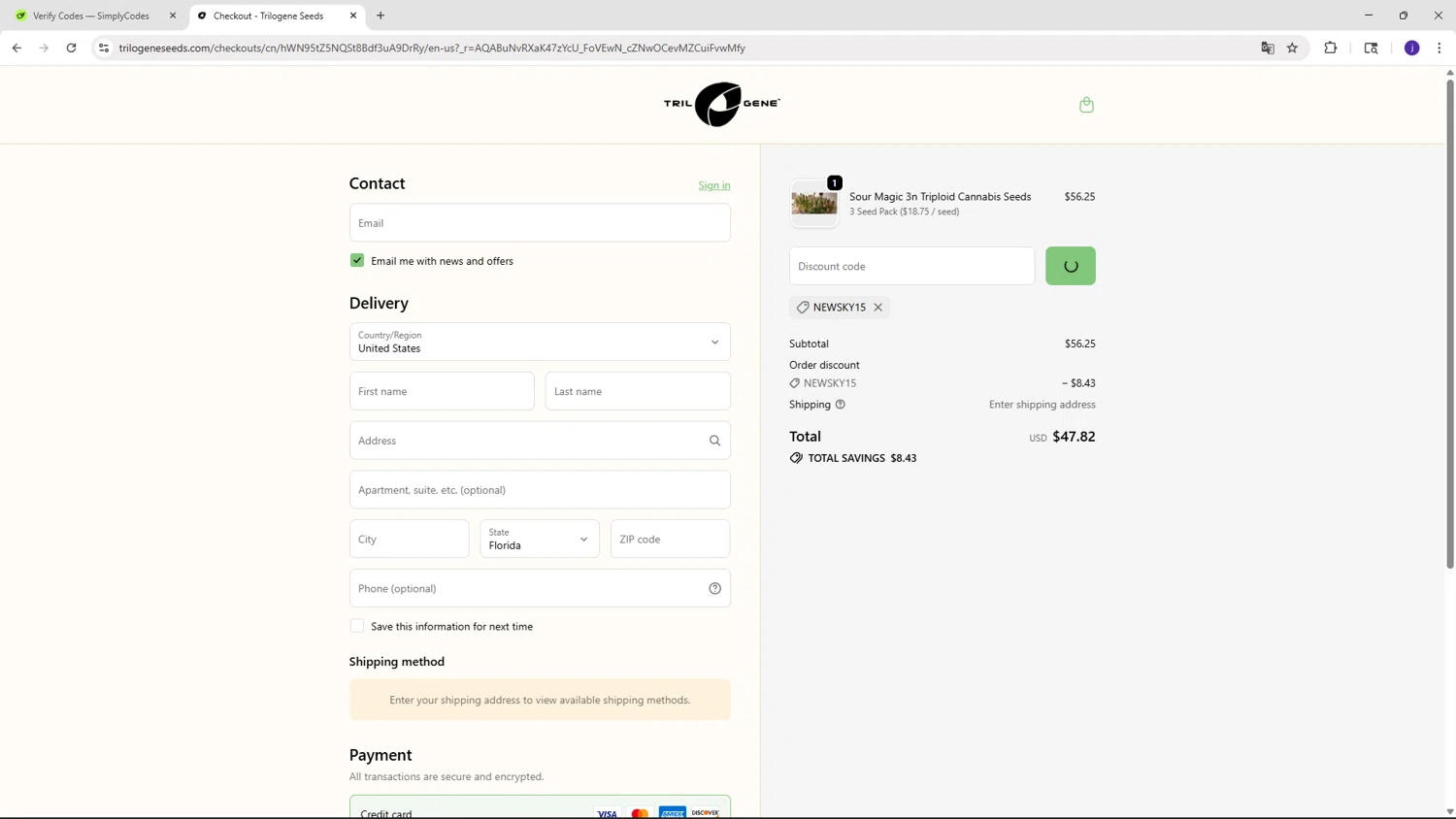This screenshot has height=819, width=1456.
Task: Uncheck Email me with news and offers
Action: coord(357,261)
